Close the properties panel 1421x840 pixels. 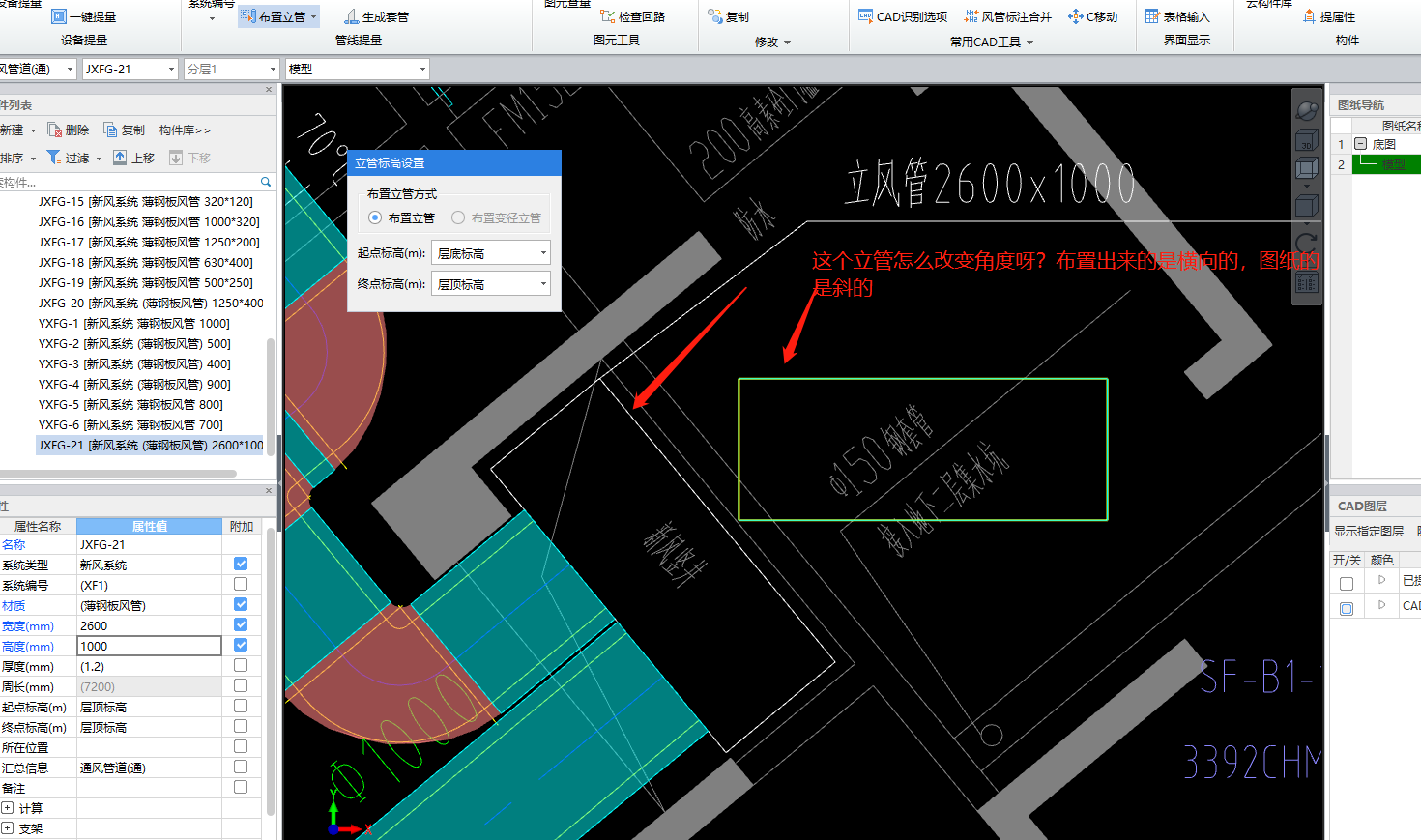pos(269,490)
